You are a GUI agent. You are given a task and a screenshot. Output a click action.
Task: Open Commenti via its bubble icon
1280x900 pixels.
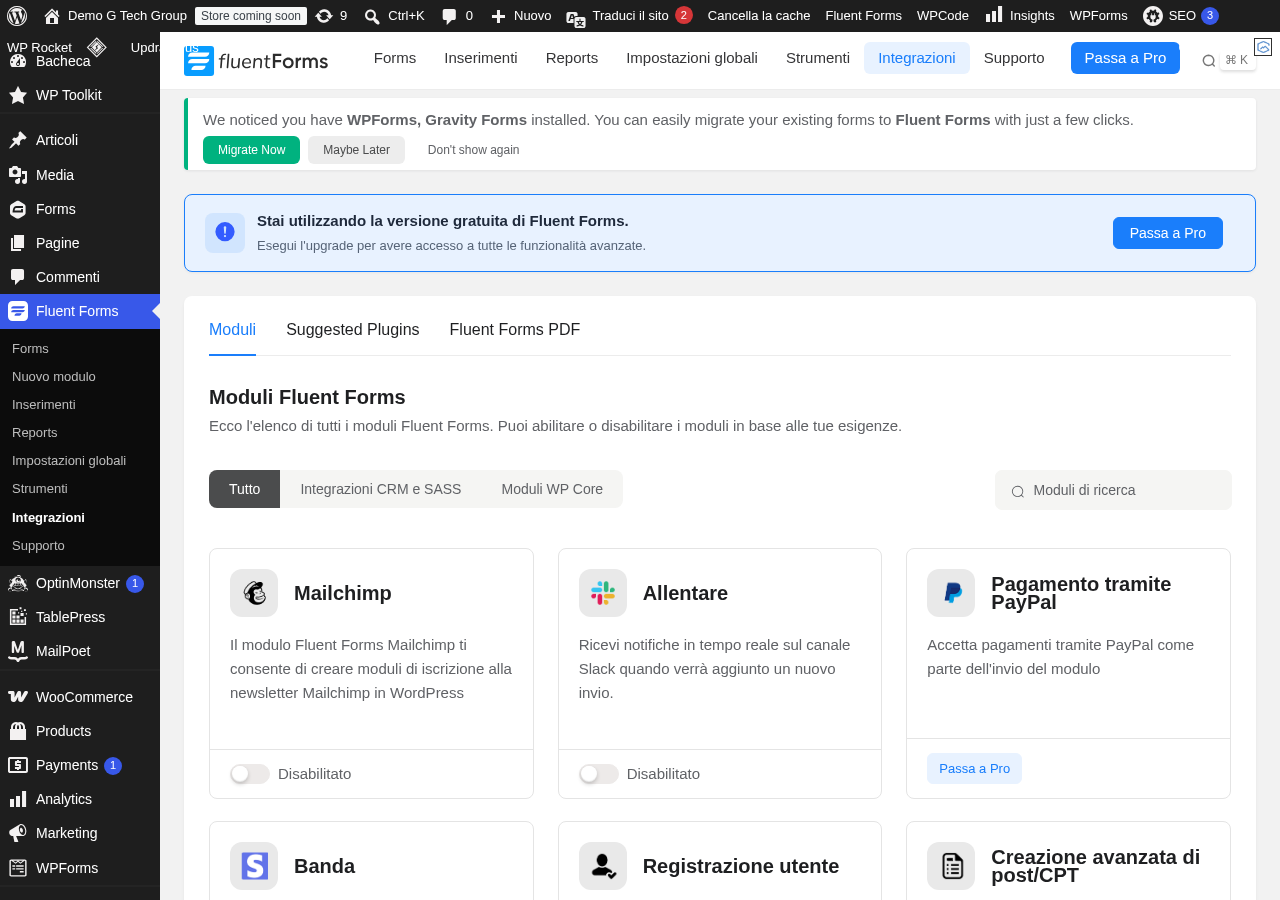click(x=18, y=277)
